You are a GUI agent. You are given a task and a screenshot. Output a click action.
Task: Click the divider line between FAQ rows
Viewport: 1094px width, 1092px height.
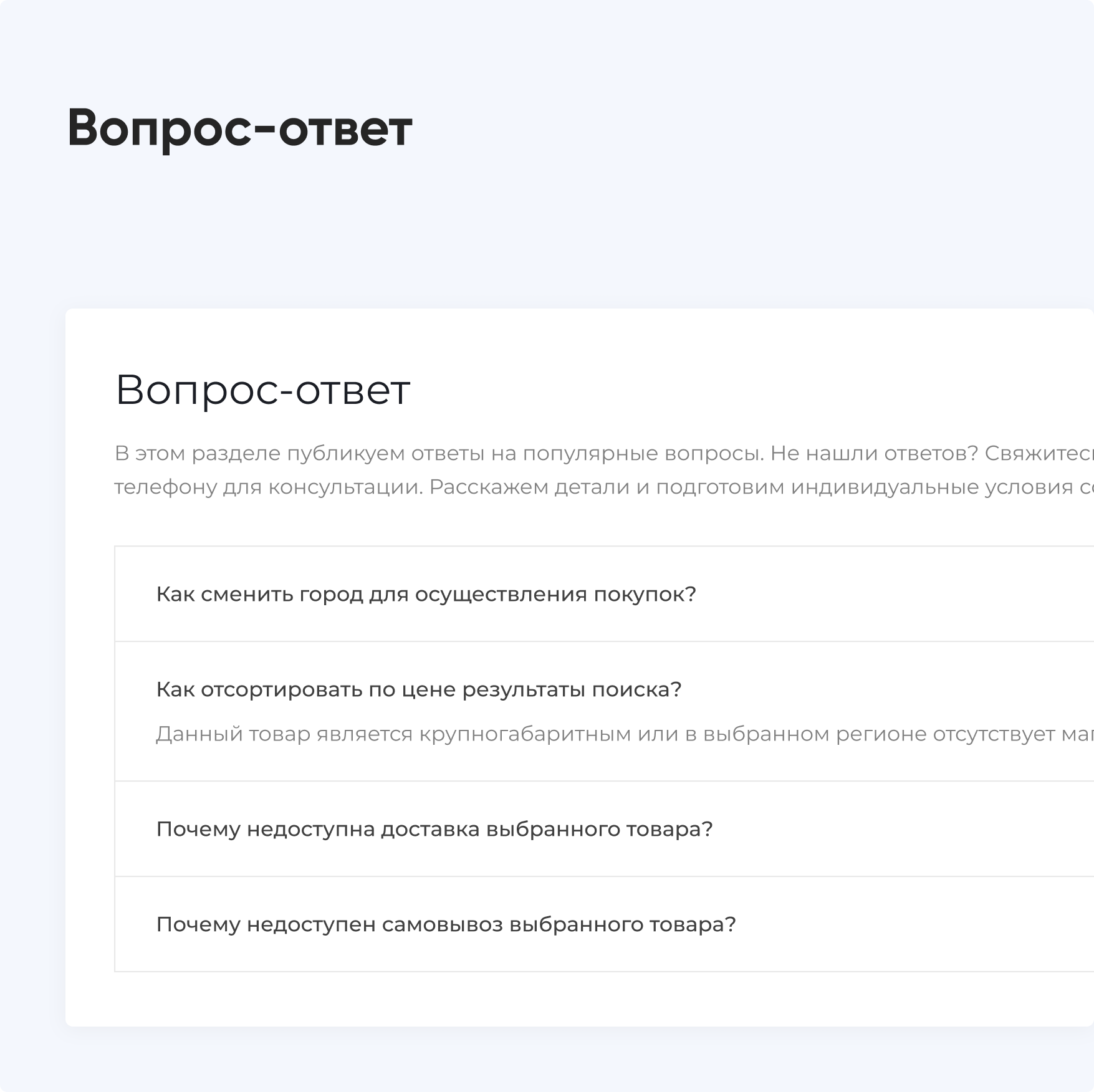pyautogui.click(x=561, y=642)
